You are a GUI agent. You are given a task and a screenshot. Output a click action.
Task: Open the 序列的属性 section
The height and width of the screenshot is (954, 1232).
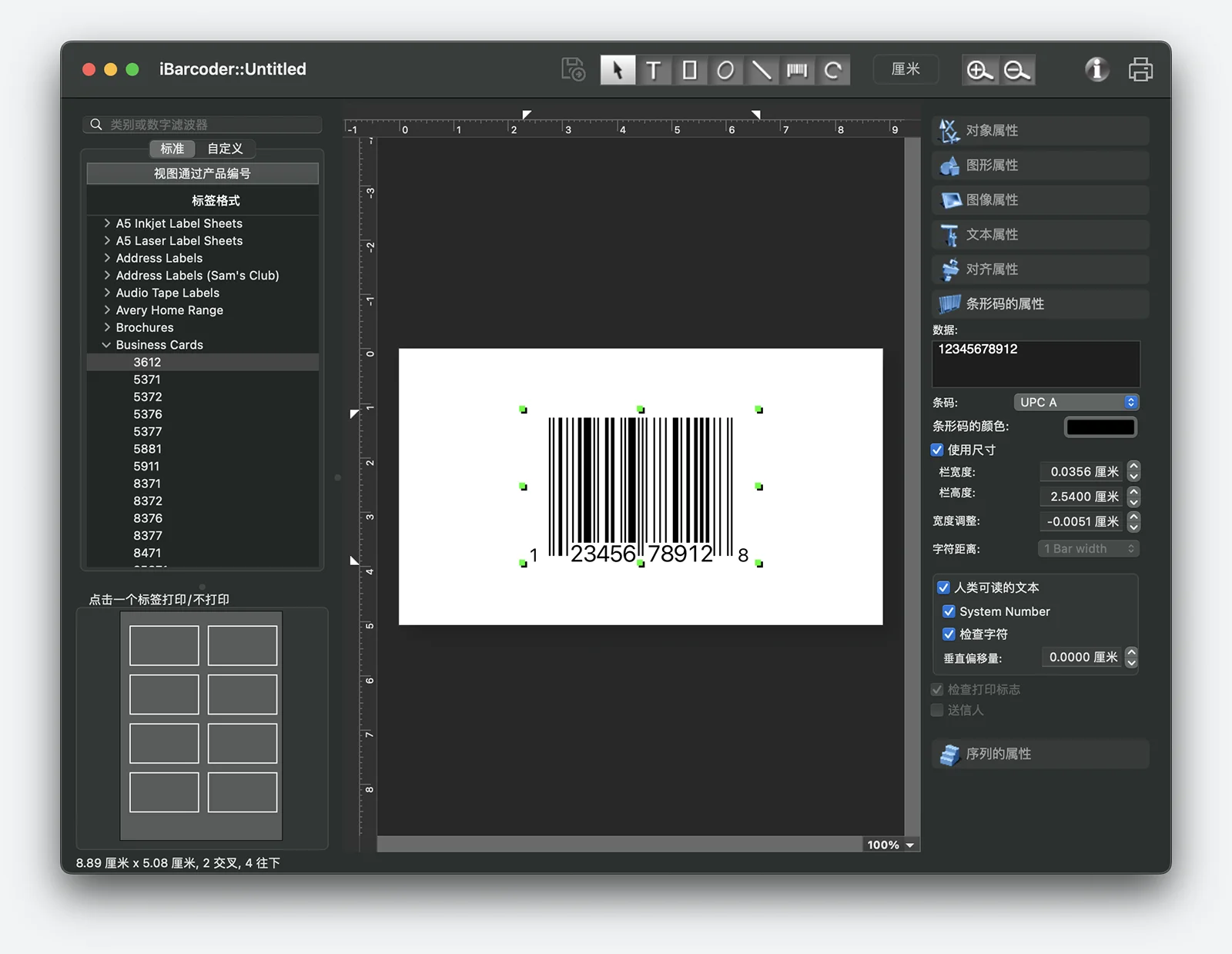pyautogui.click(x=1040, y=755)
